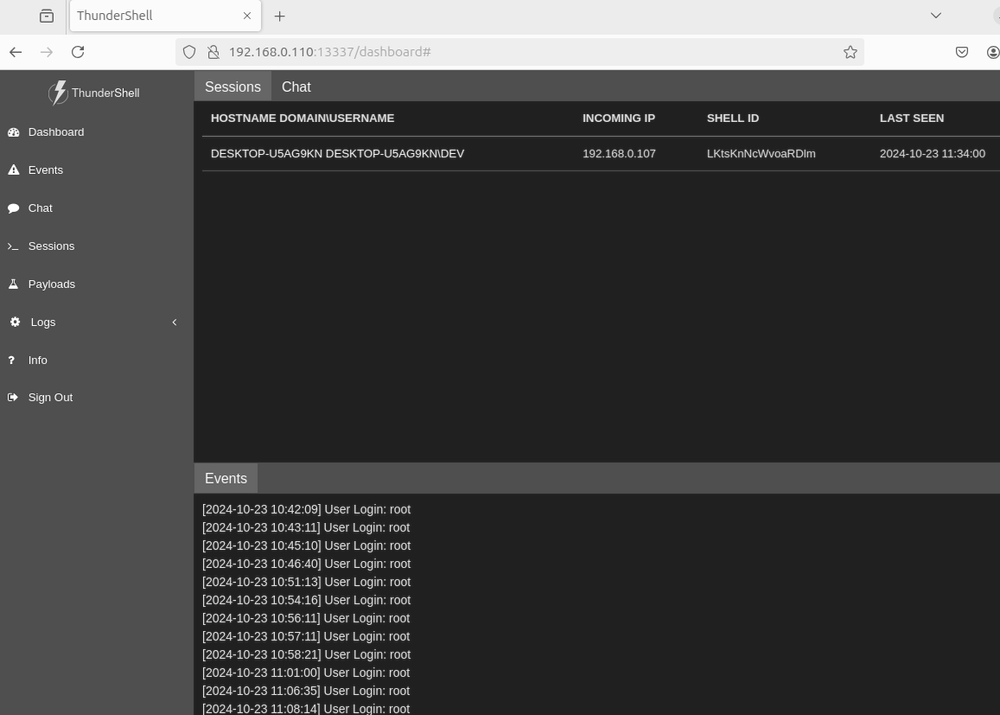The width and height of the screenshot is (1000, 715).
Task: Open the Firefox account icon
Action: point(993,52)
